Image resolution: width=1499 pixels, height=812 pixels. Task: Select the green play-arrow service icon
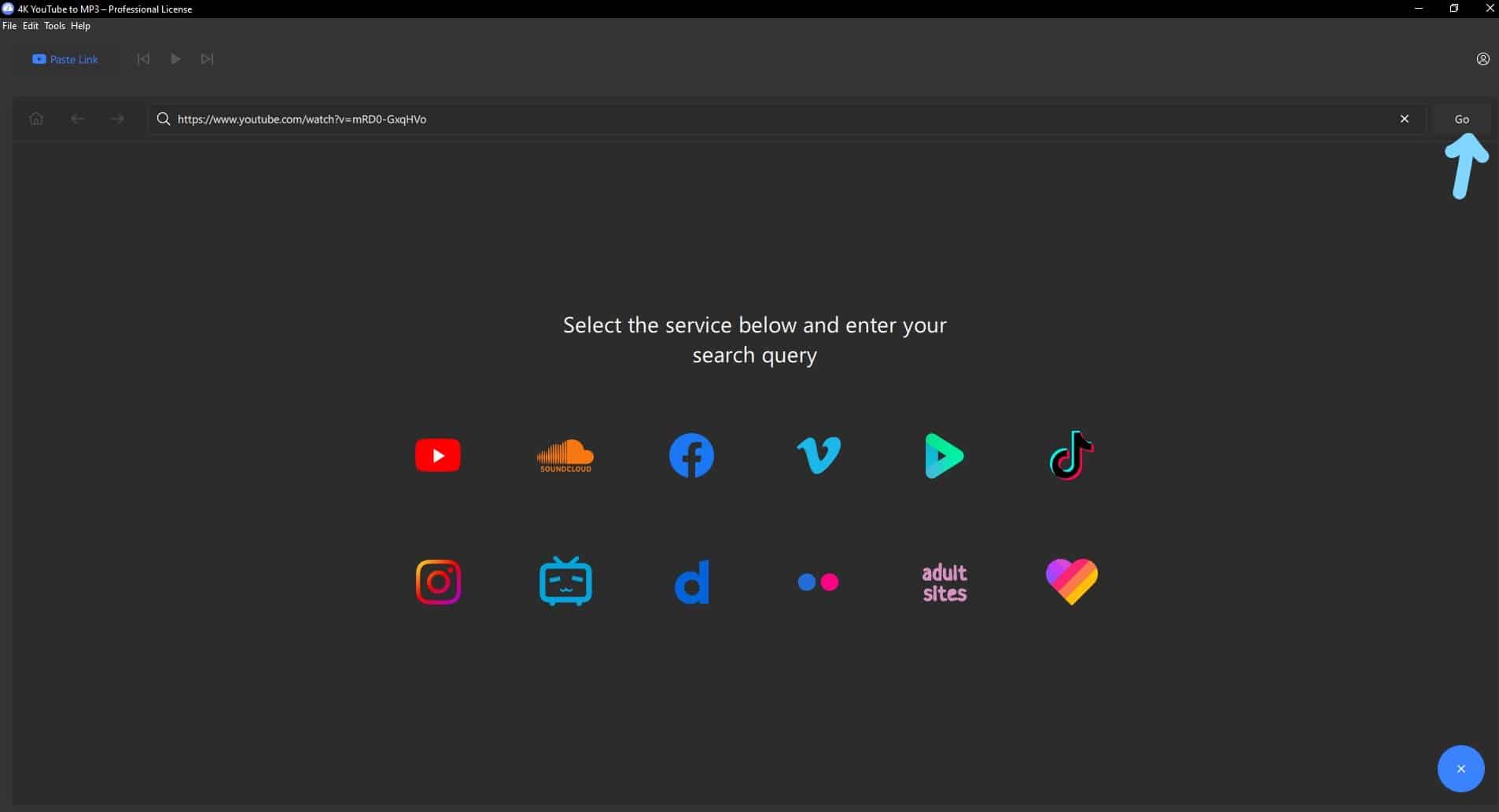click(945, 456)
